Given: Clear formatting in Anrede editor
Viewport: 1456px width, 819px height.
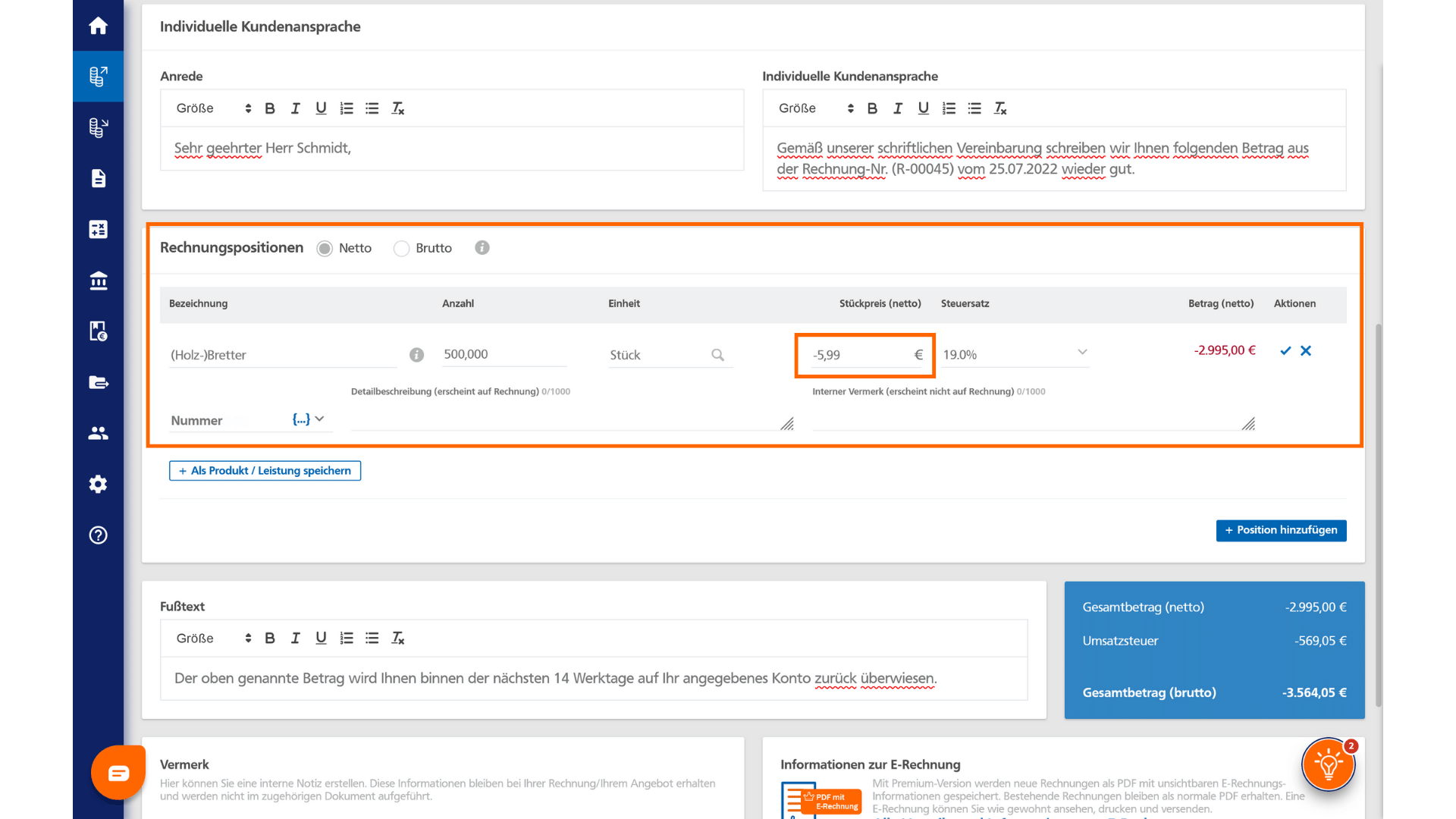Looking at the screenshot, I should [397, 108].
